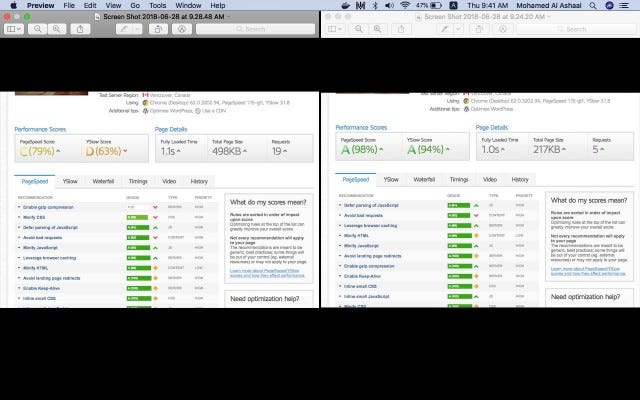
Task: Open the Apple menu
Action: tap(13, 5)
